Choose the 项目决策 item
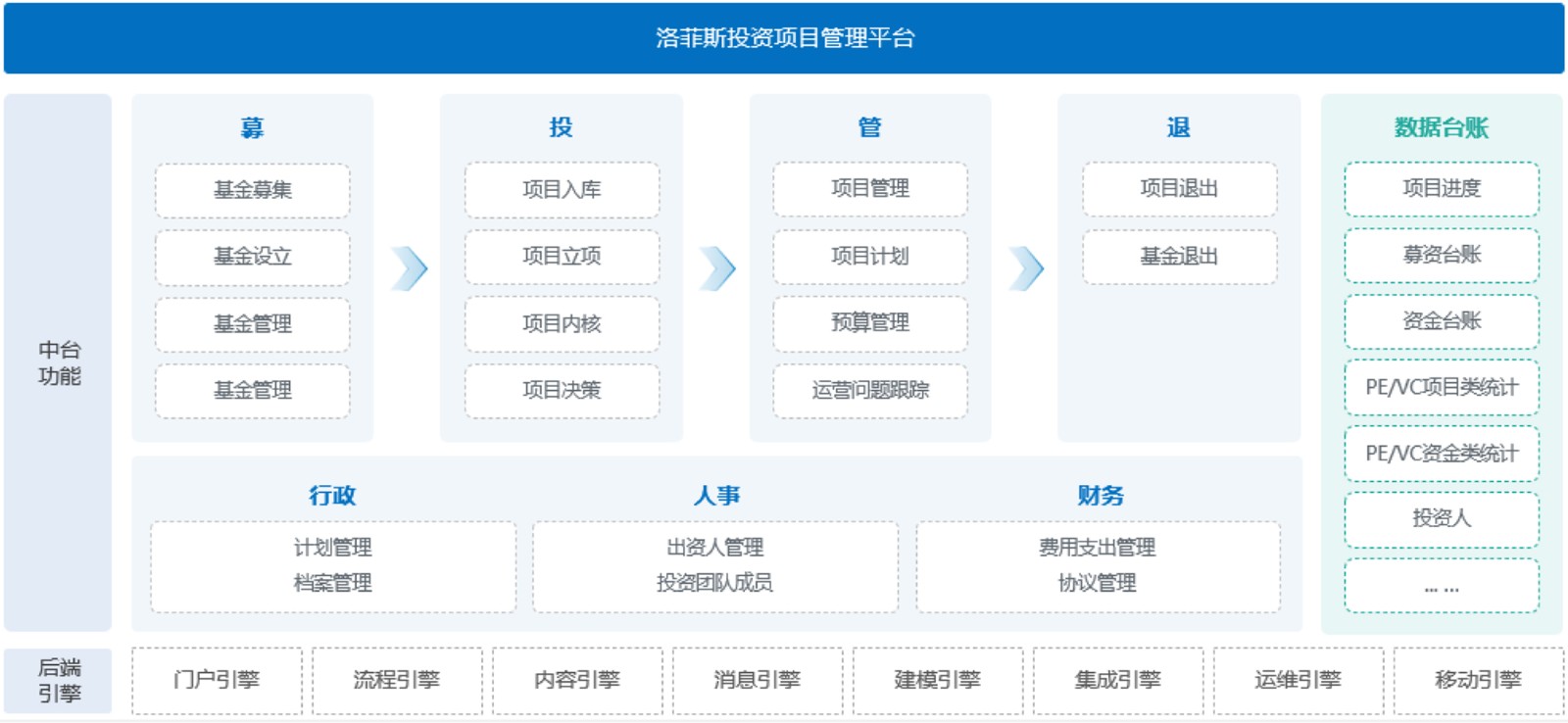The height and width of the screenshot is (723, 1568). (x=562, y=391)
